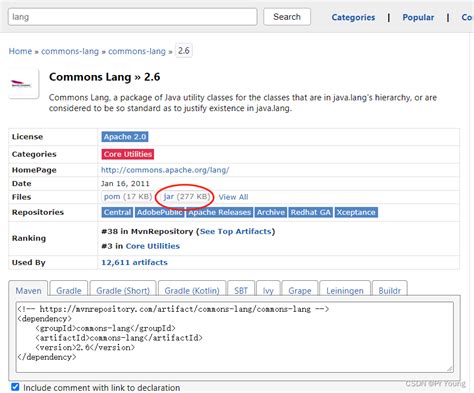Click View All files link

[x=233, y=197]
